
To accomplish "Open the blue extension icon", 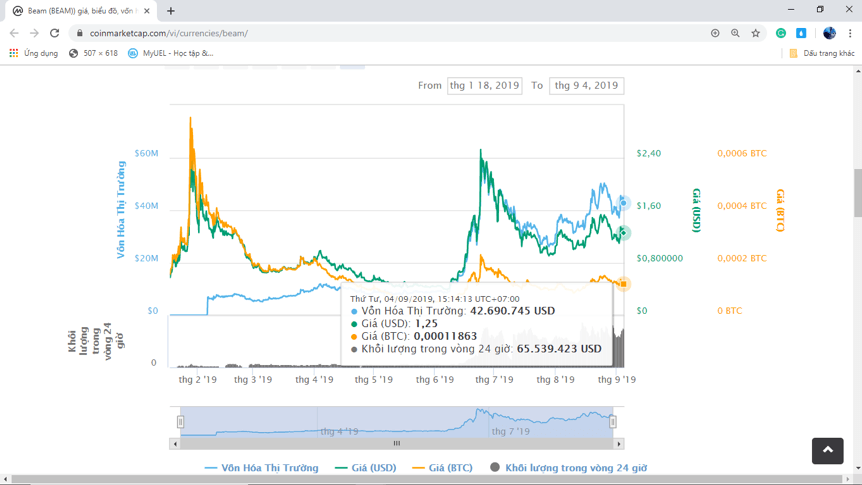I will [x=801, y=33].
